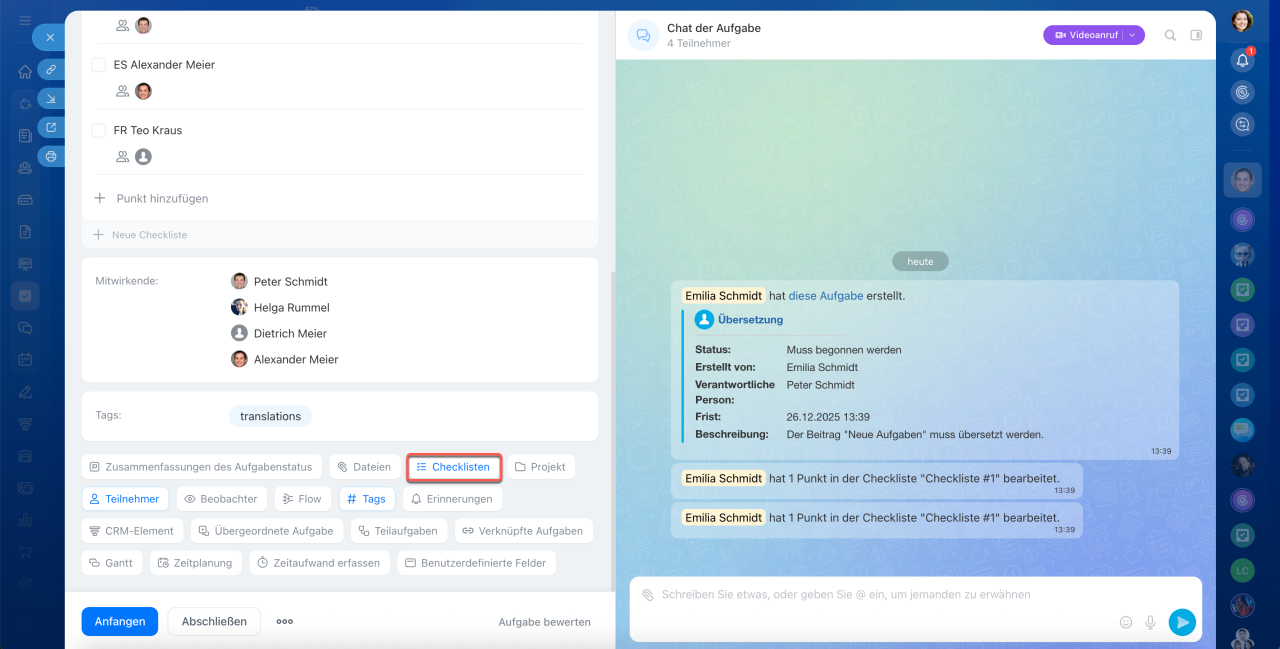Image resolution: width=1280 pixels, height=649 pixels.
Task: Click the Anfangen button
Action: coord(120,621)
